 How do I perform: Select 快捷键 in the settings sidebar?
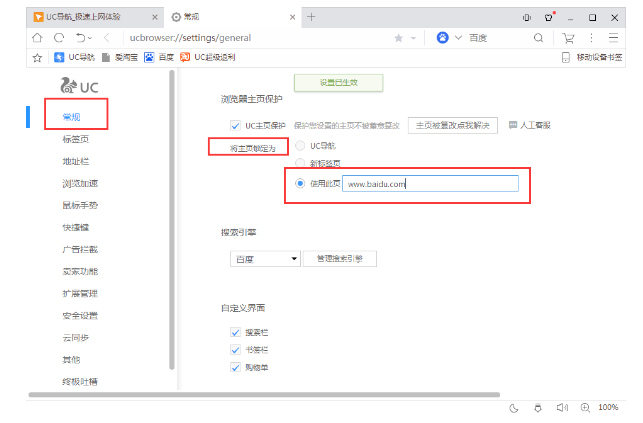point(75,227)
